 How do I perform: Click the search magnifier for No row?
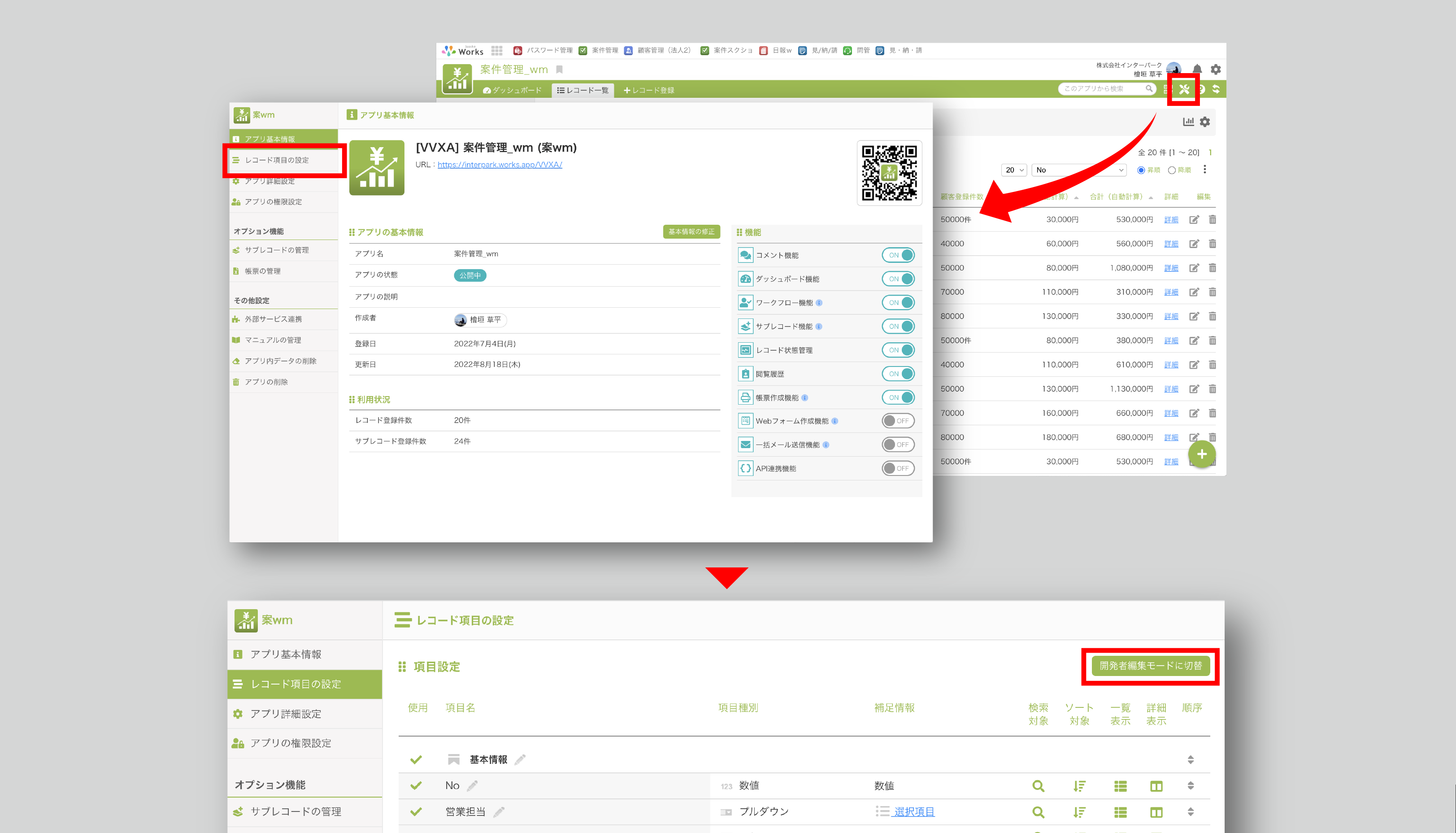tap(1039, 786)
